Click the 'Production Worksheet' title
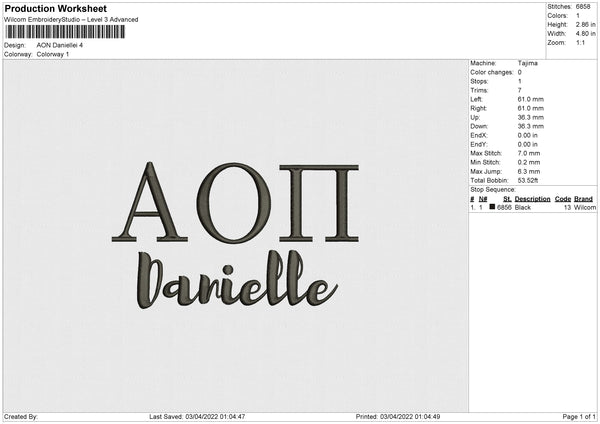 coord(55,8)
